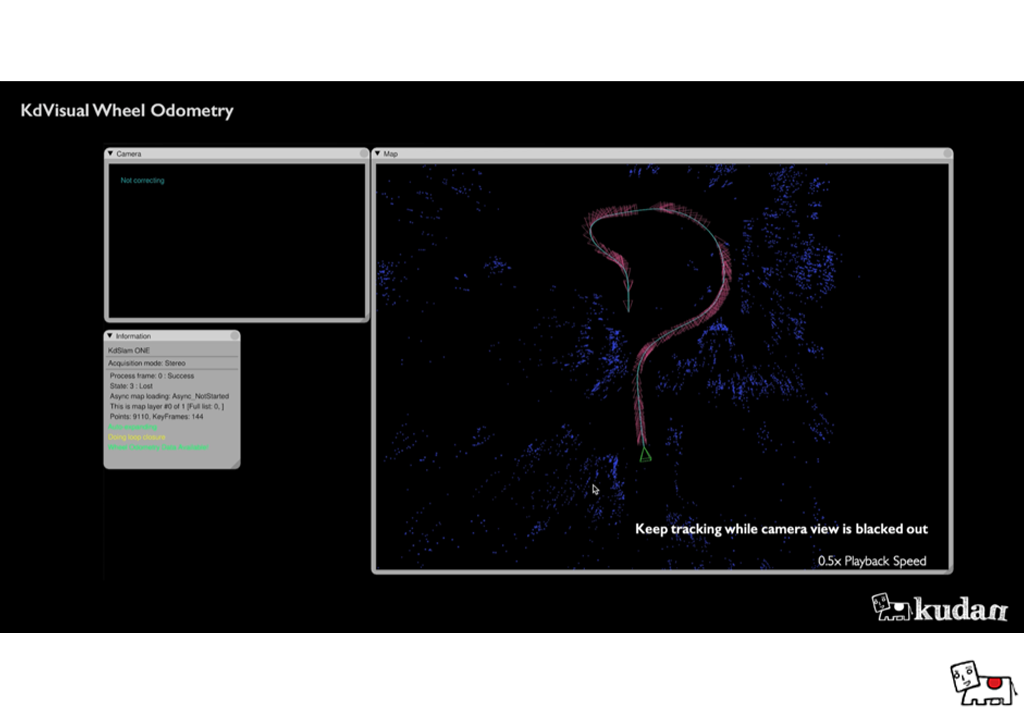Screen dimensions: 1024x715
Task: Click the round indicator on the Map panel header
Action: [x=945, y=154]
